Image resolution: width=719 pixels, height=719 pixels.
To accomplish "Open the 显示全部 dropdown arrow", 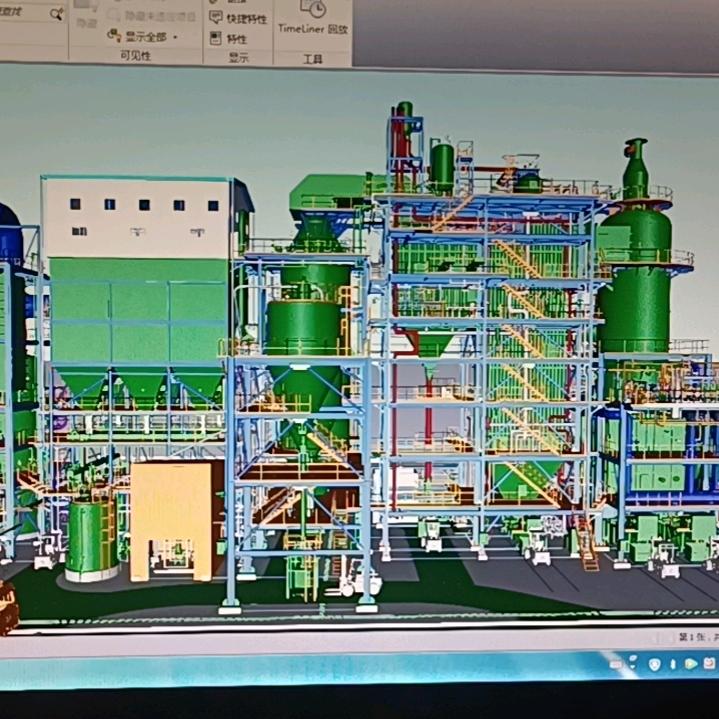I will [x=175, y=37].
